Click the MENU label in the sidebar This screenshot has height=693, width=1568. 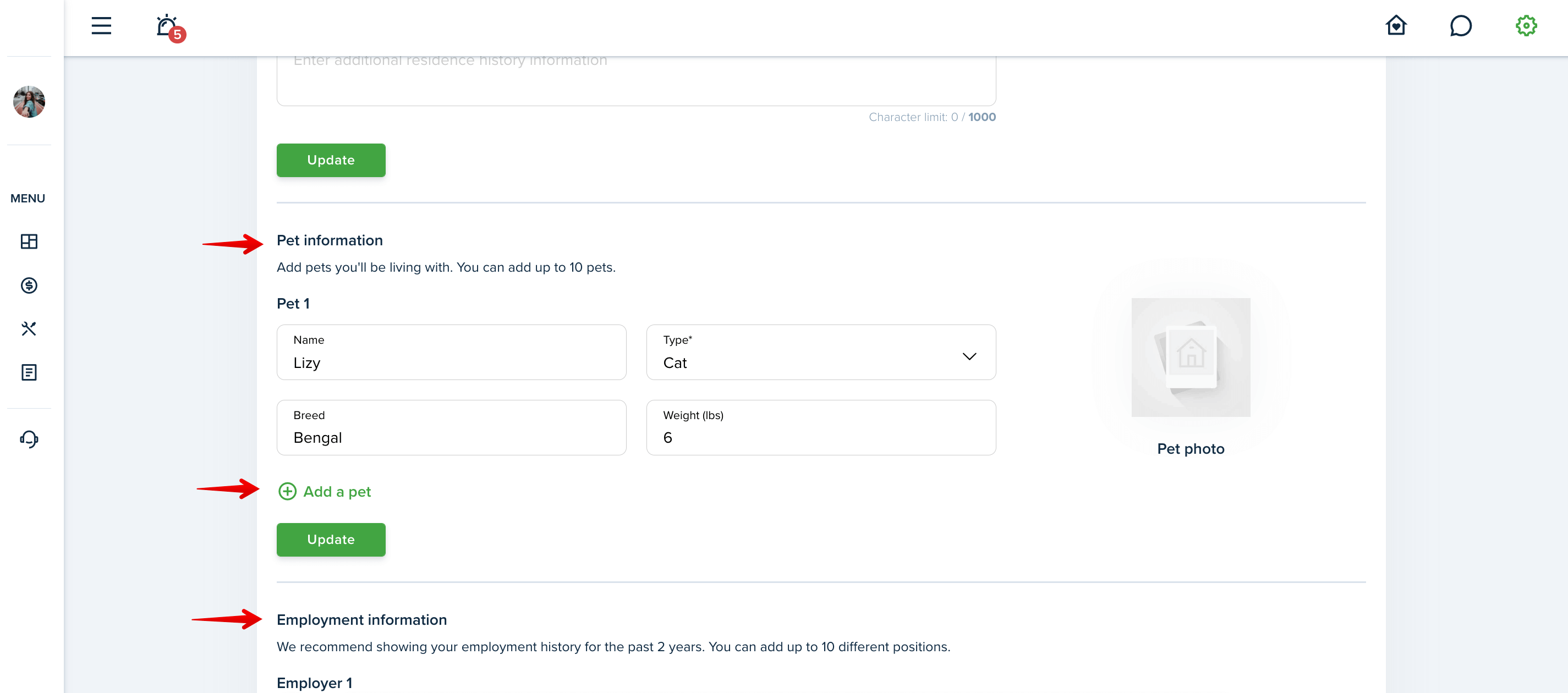click(x=28, y=199)
